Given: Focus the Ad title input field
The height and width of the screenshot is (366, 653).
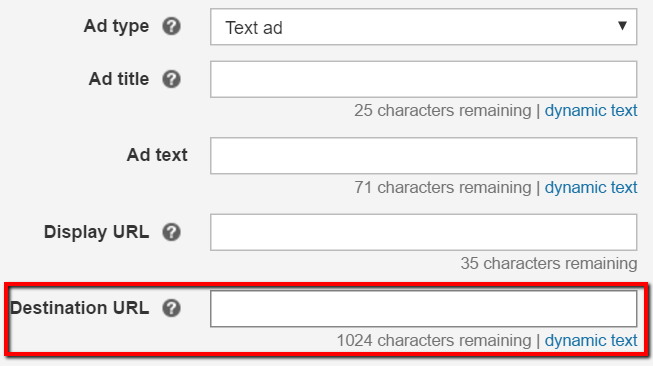Looking at the screenshot, I should (424, 79).
